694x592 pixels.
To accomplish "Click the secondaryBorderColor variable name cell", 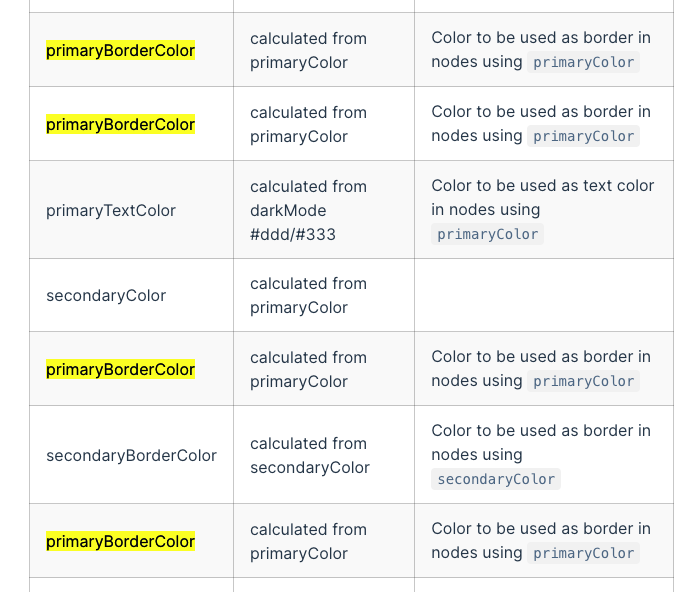I will [x=131, y=455].
